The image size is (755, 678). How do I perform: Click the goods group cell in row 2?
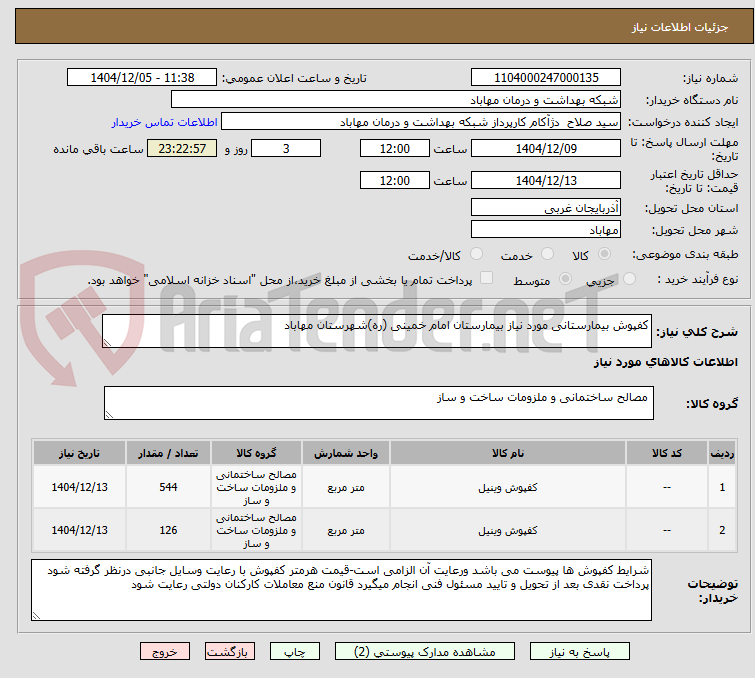click(256, 530)
